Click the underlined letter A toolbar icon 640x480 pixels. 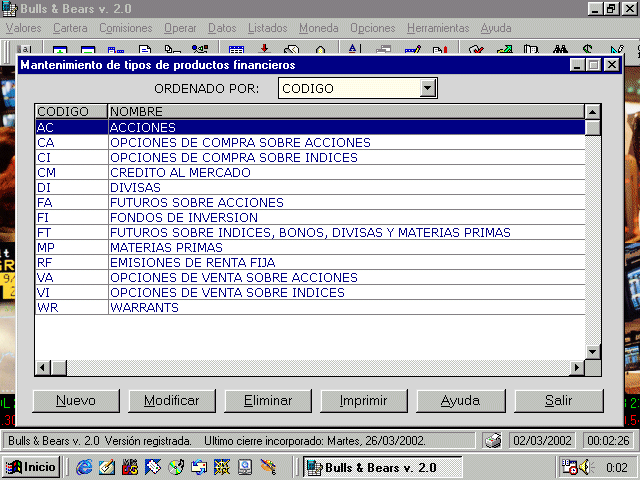[x=353, y=49]
